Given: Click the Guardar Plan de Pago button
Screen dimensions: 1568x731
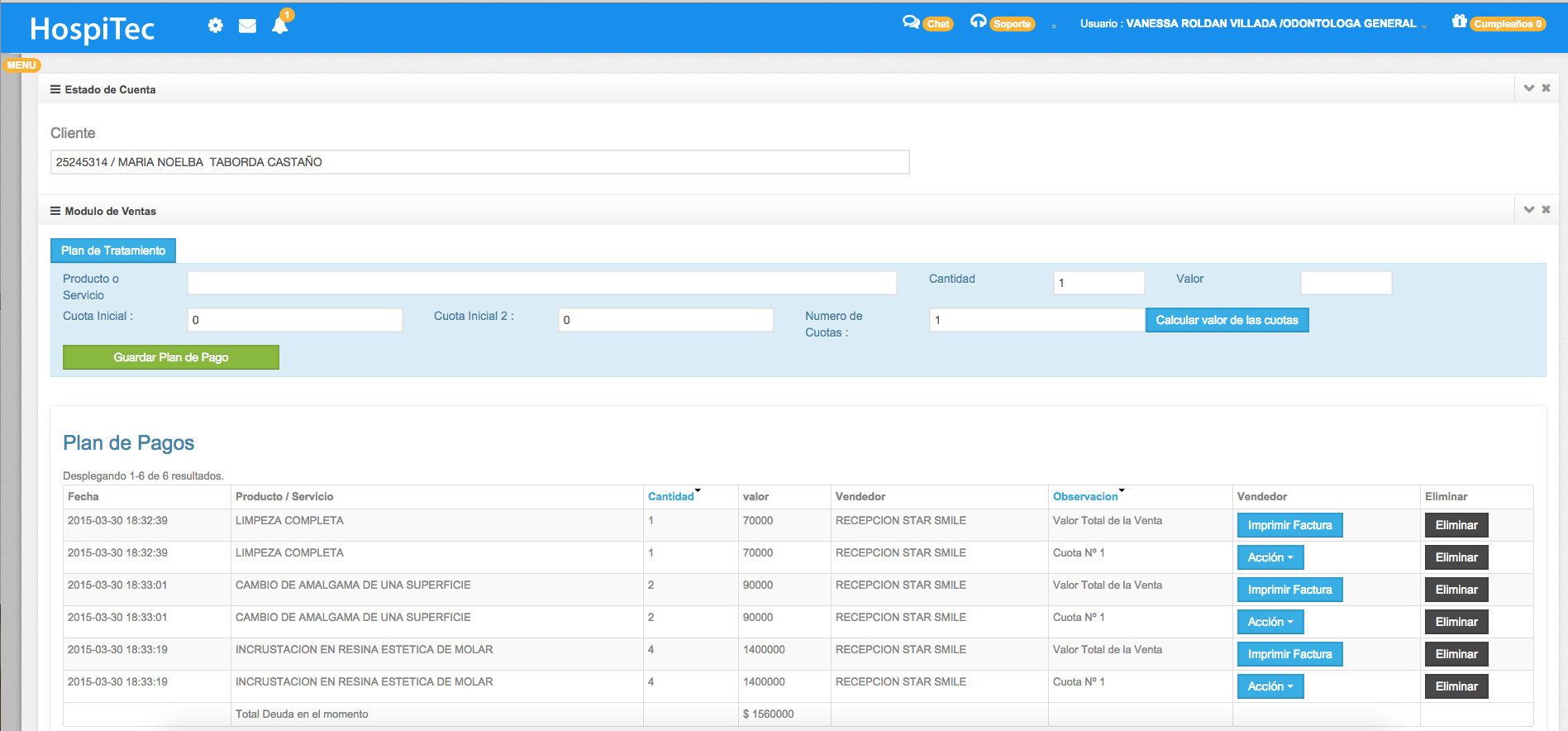Looking at the screenshot, I should coord(171,357).
